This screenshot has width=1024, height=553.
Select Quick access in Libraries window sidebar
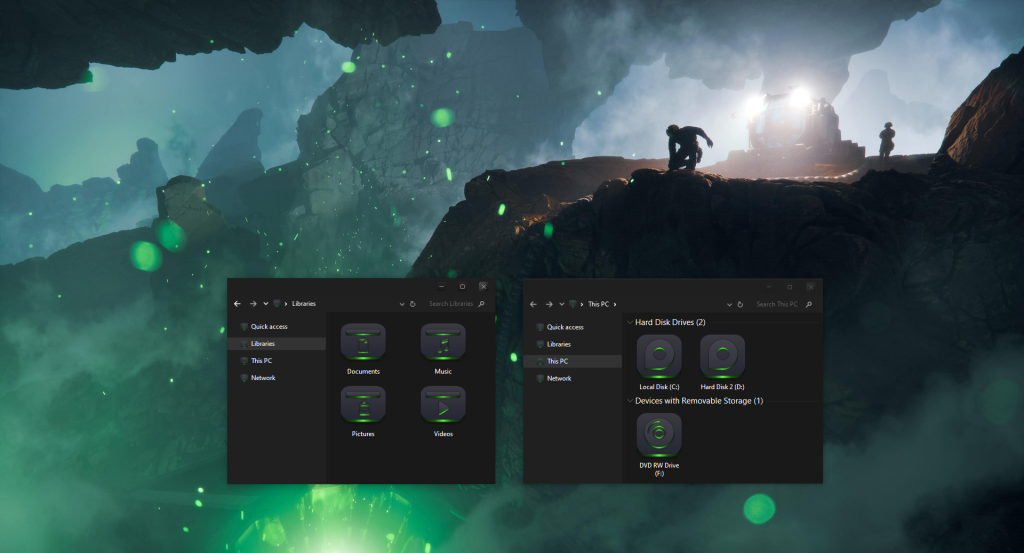click(269, 327)
